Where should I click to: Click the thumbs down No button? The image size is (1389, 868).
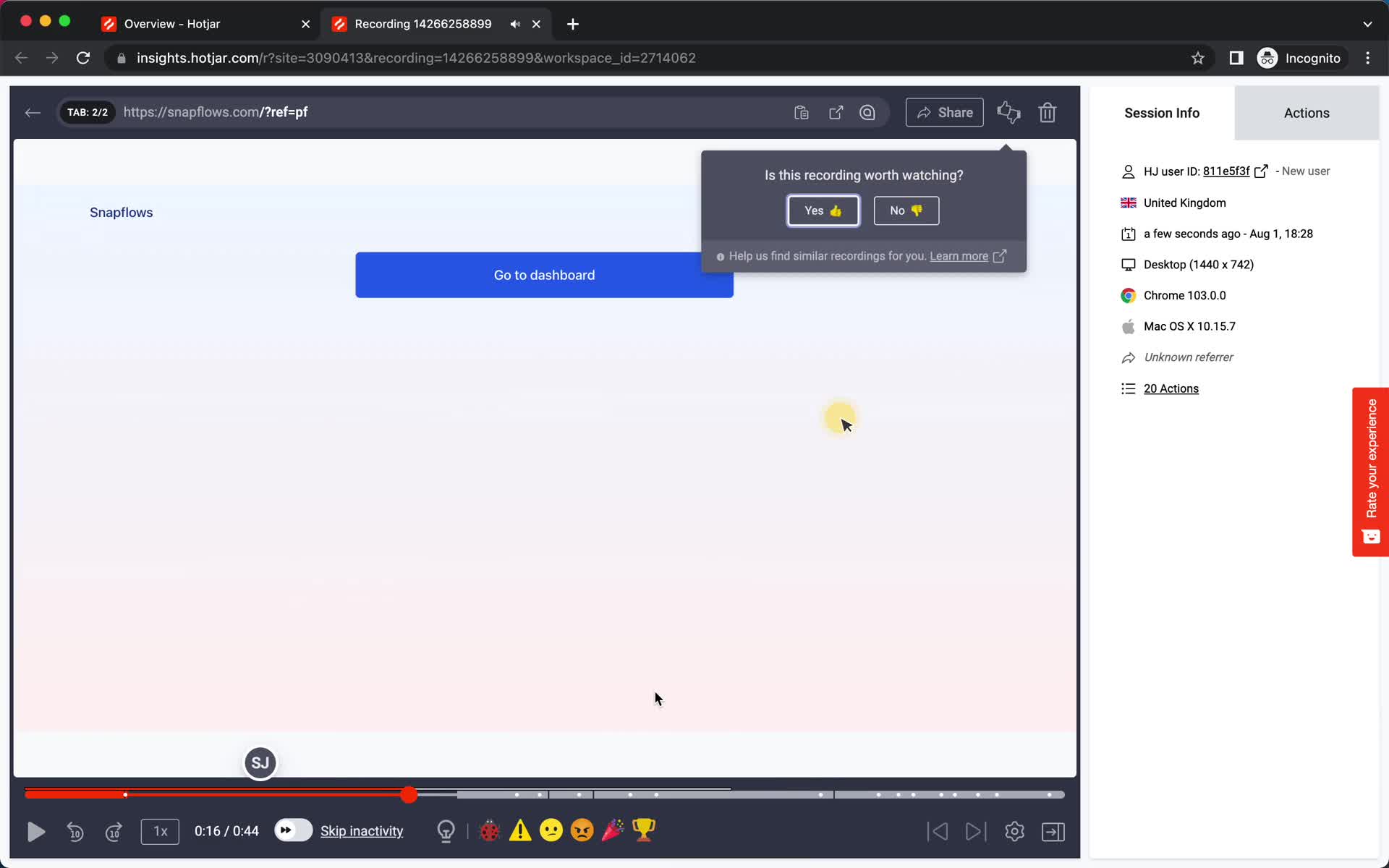coord(904,210)
